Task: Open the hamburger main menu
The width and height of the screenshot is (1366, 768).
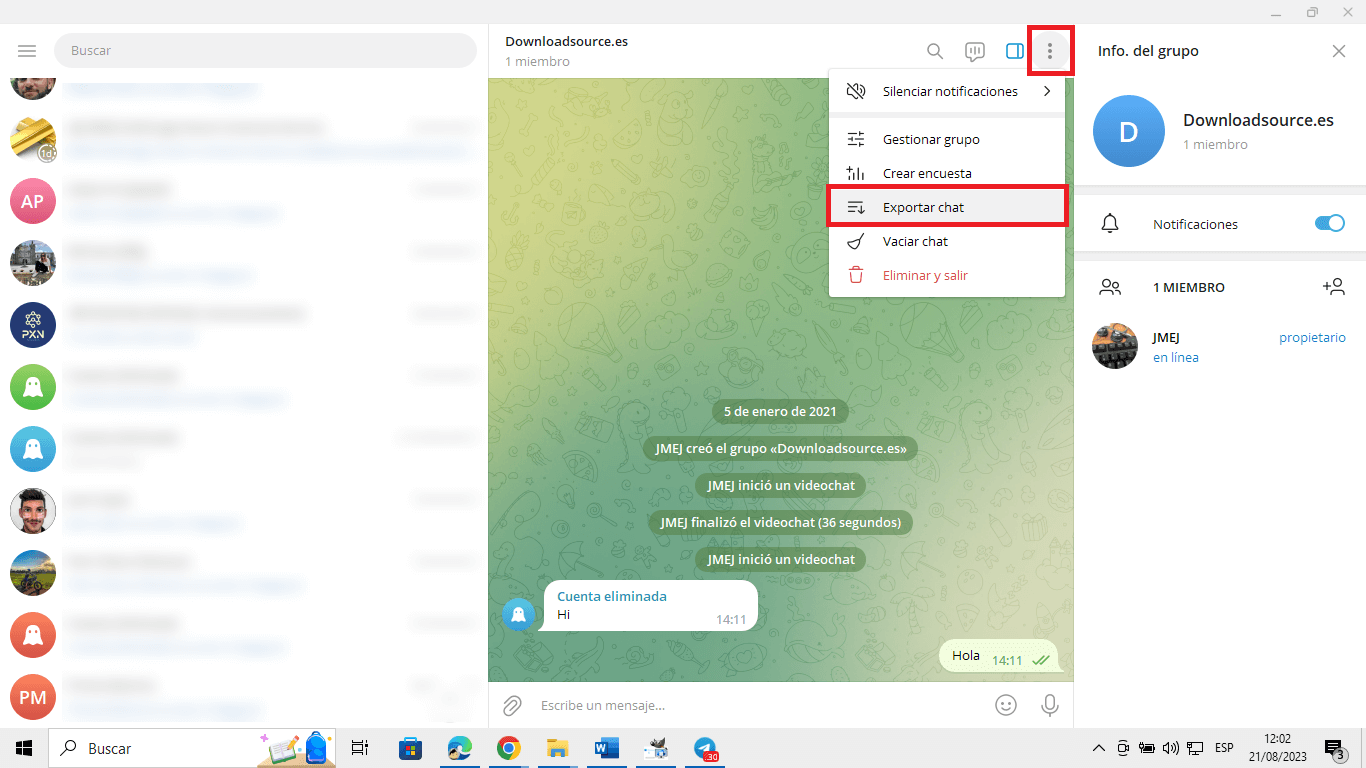Action: tap(27, 51)
